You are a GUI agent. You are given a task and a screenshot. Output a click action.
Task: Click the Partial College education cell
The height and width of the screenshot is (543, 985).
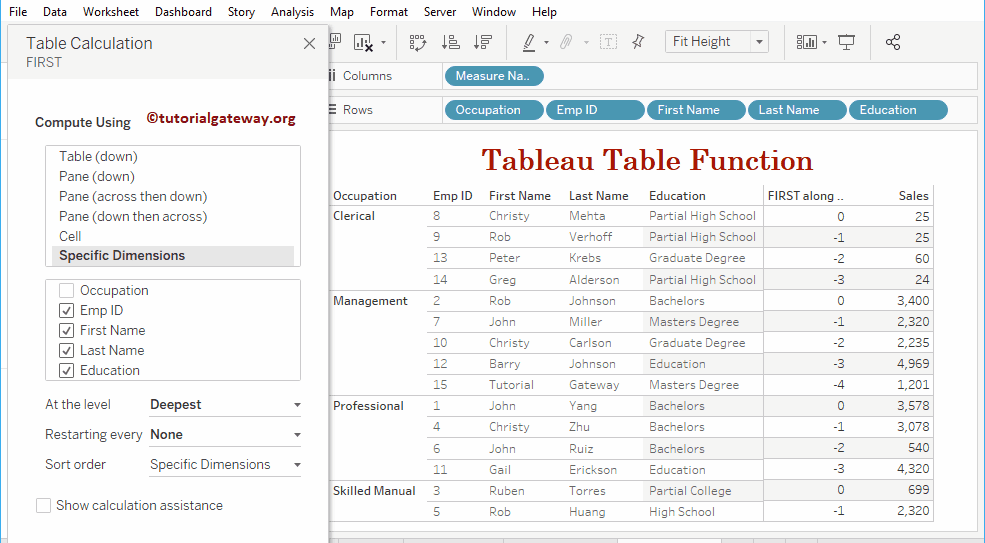[690, 491]
